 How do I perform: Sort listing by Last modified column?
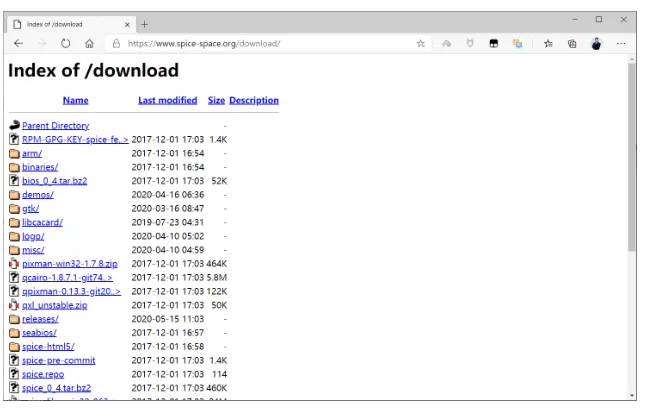pos(167,100)
